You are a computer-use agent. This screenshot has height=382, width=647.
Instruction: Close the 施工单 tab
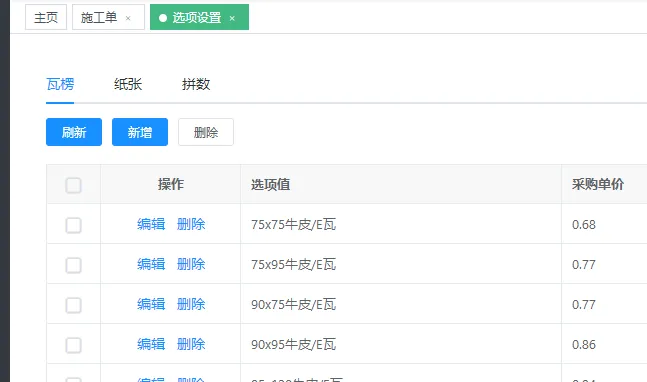128,18
